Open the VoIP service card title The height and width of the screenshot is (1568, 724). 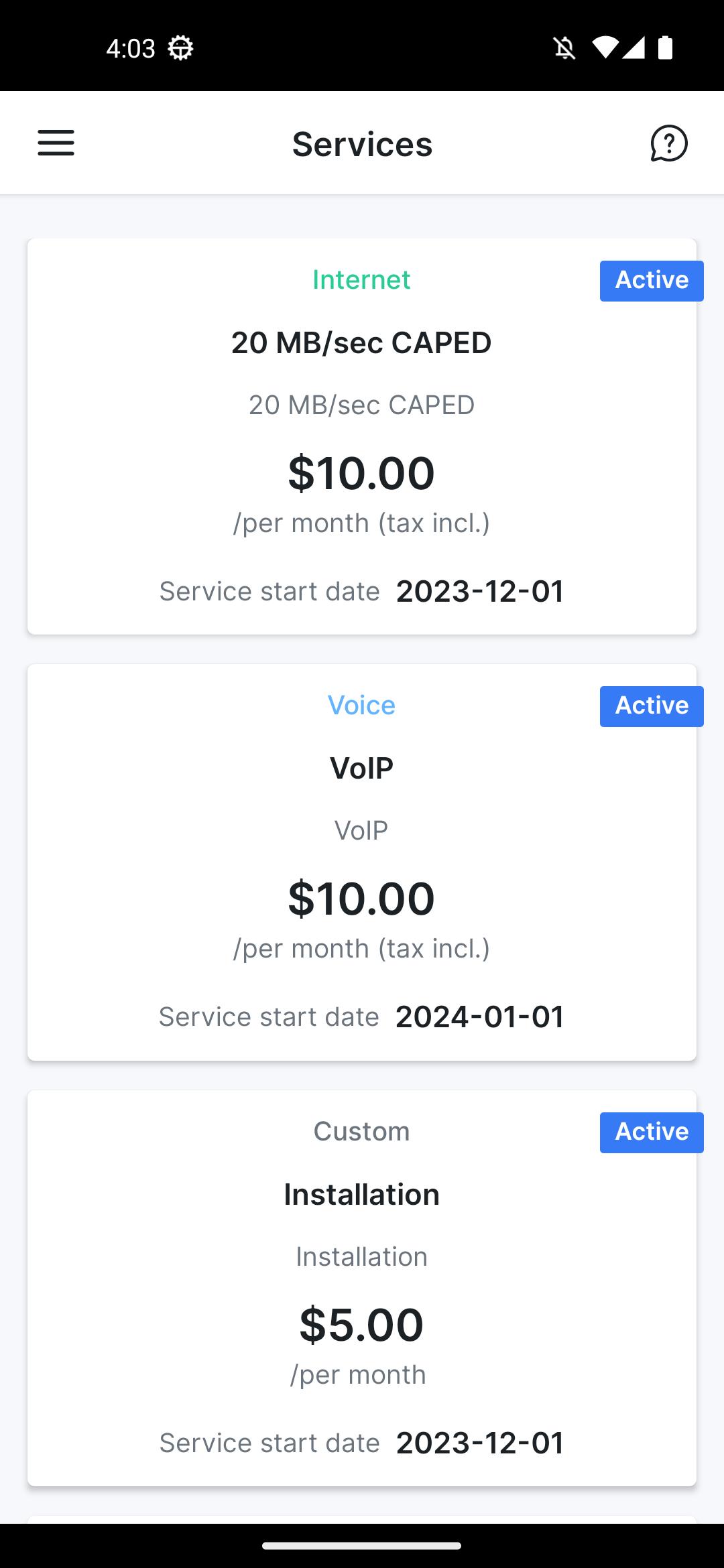click(x=361, y=769)
